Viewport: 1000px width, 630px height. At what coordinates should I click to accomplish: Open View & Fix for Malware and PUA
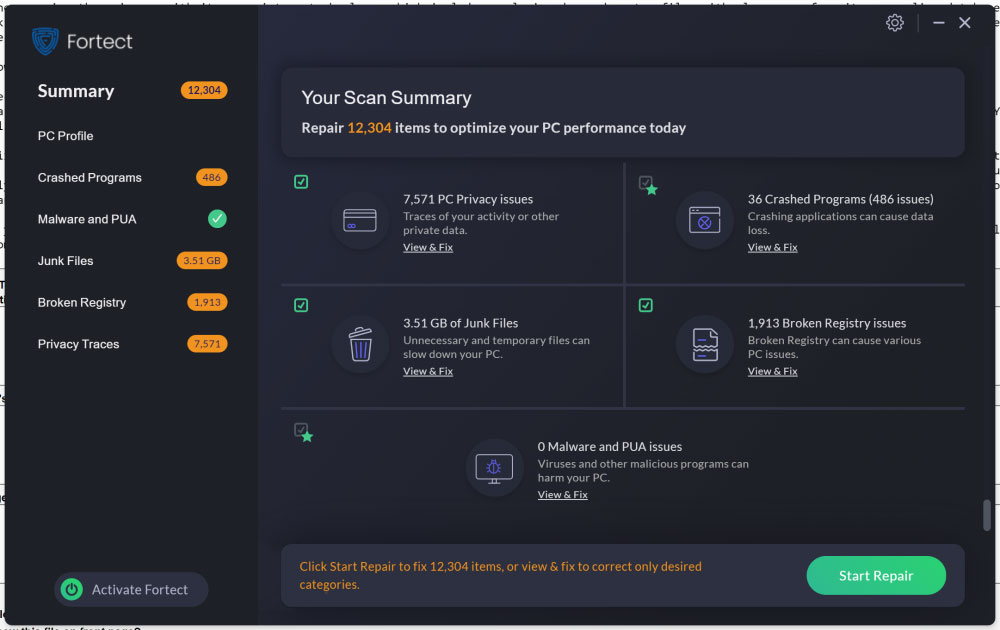[562, 495]
